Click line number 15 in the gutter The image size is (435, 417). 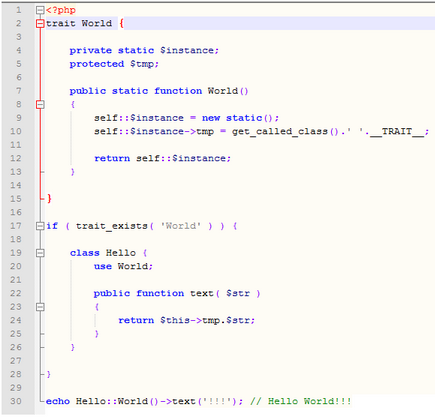coord(16,199)
